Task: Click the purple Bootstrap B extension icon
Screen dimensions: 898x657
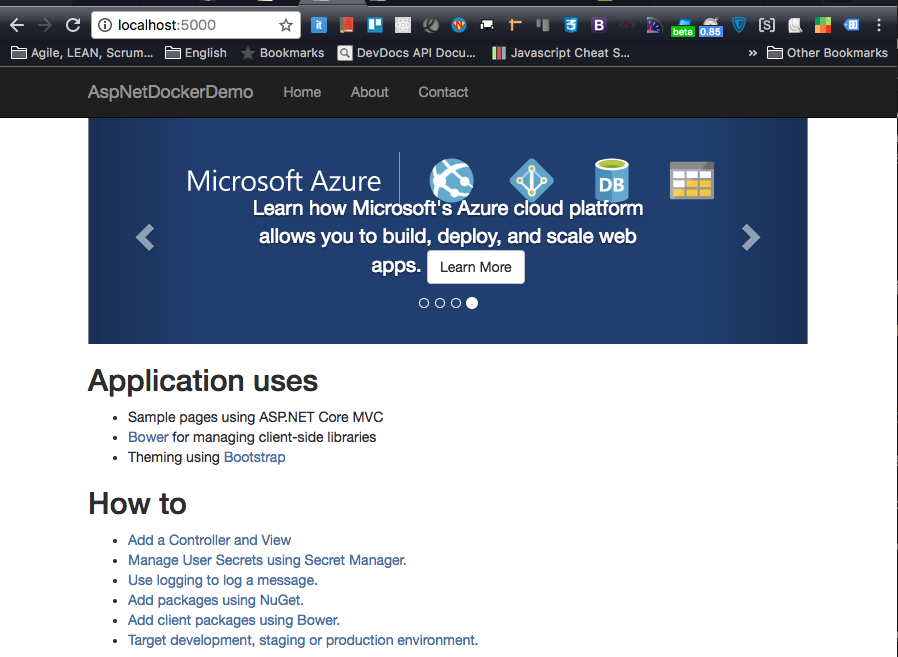Action: pos(599,25)
